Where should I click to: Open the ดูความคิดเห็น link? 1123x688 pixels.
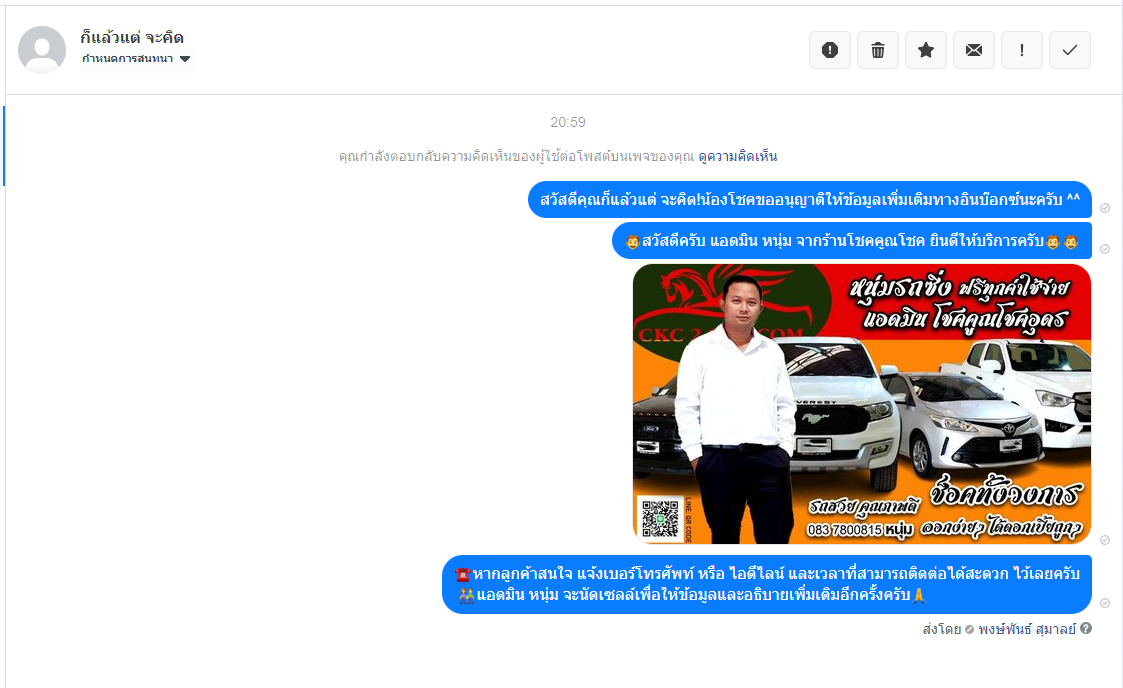click(738, 156)
